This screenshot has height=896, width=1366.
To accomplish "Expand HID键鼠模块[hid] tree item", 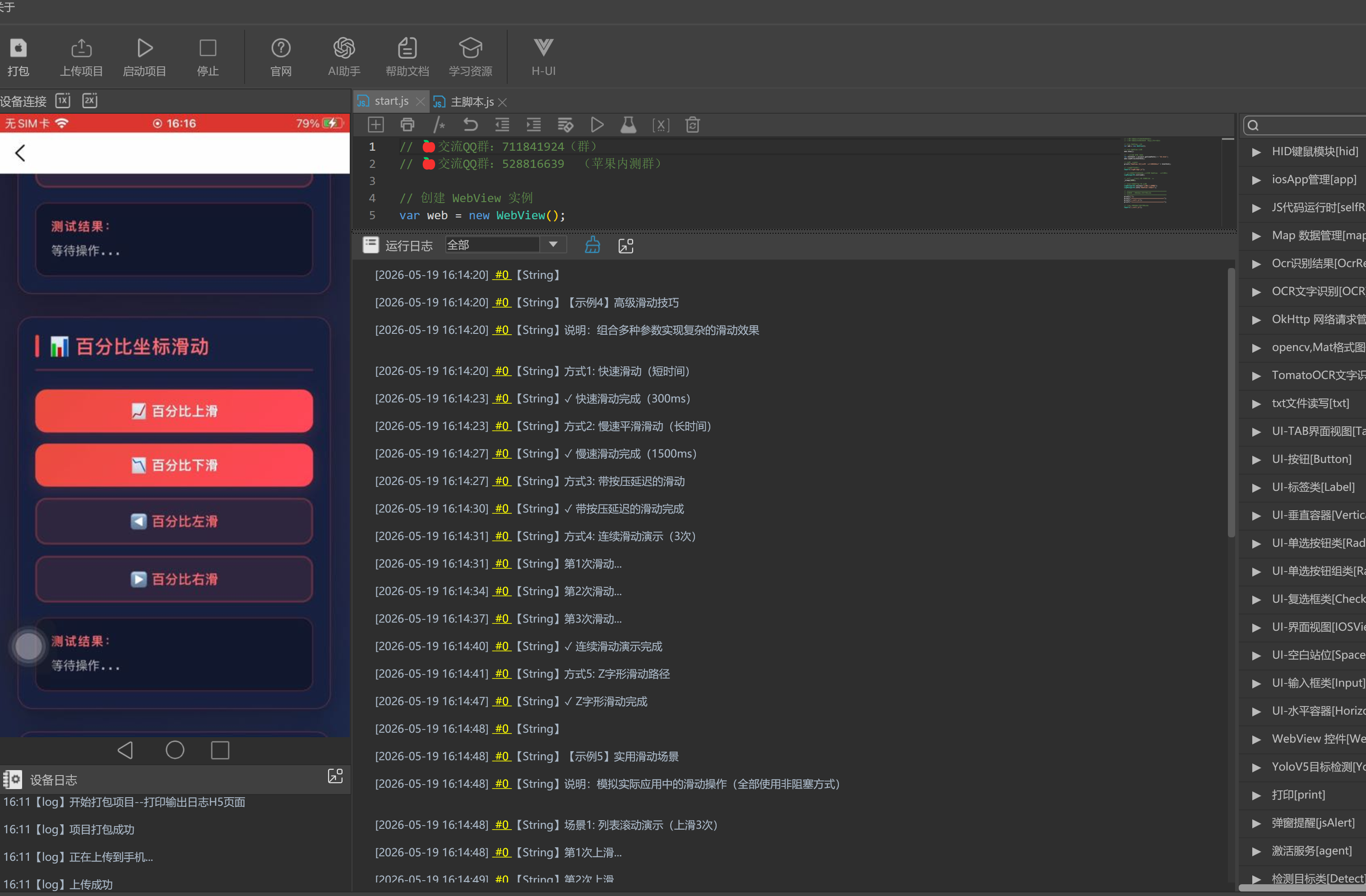I will (x=1256, y=152).
